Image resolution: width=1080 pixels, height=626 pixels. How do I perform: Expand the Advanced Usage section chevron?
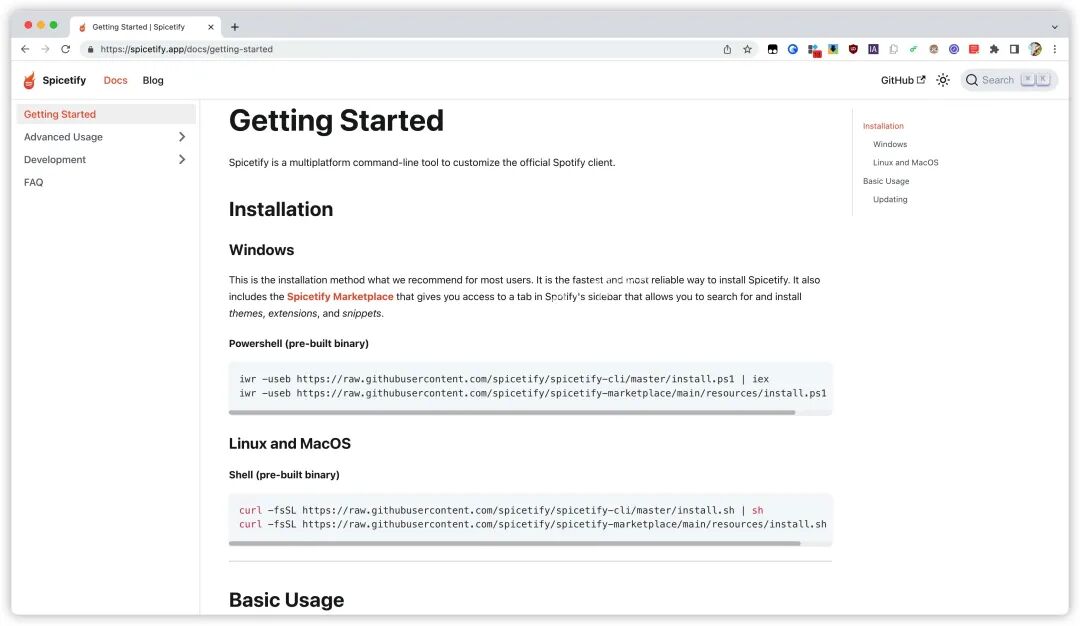click(182, 137)
